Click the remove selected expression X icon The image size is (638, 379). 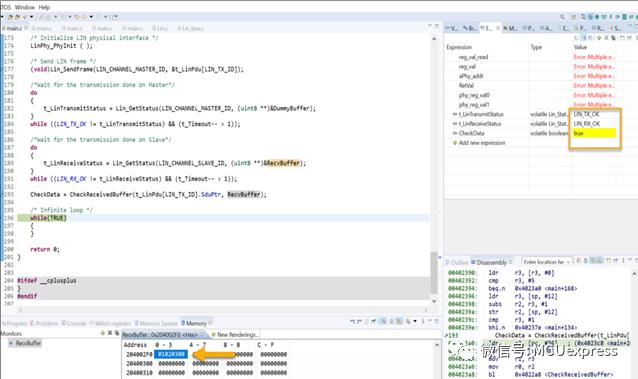pyautogui.click(x=606, y=38)
